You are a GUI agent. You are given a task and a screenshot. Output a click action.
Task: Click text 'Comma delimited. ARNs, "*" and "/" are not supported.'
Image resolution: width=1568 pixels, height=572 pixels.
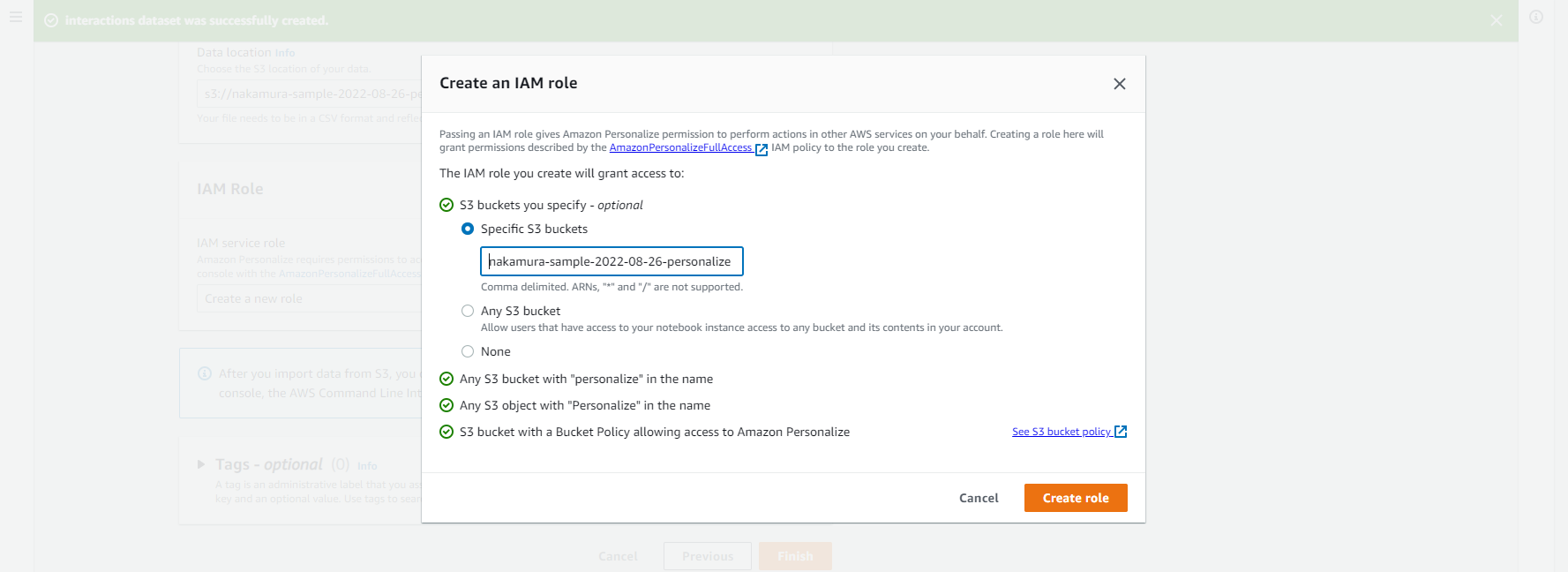pyautogui.click(x=611, y=287)
